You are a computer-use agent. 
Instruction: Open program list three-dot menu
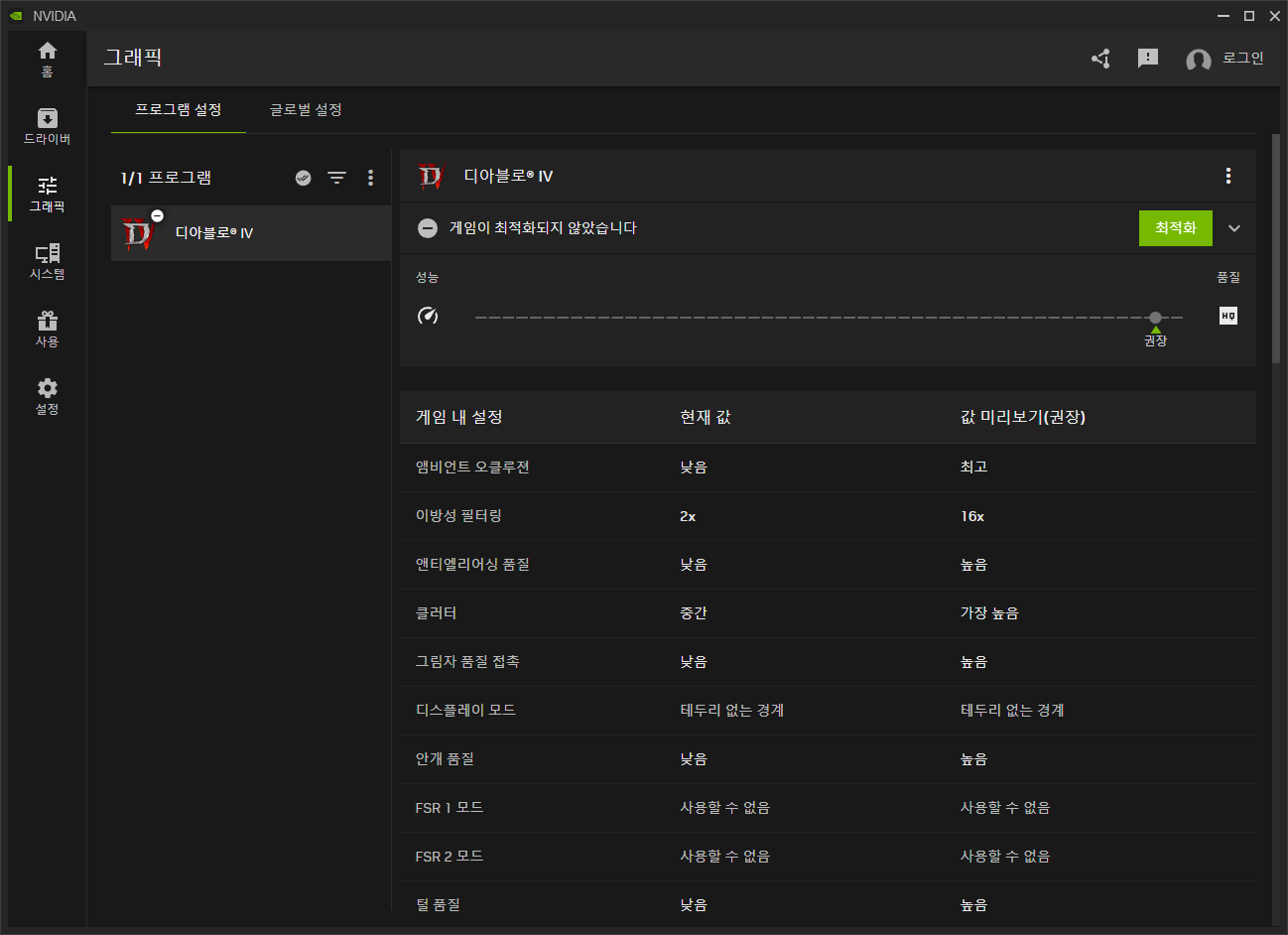tap(370, 178)
